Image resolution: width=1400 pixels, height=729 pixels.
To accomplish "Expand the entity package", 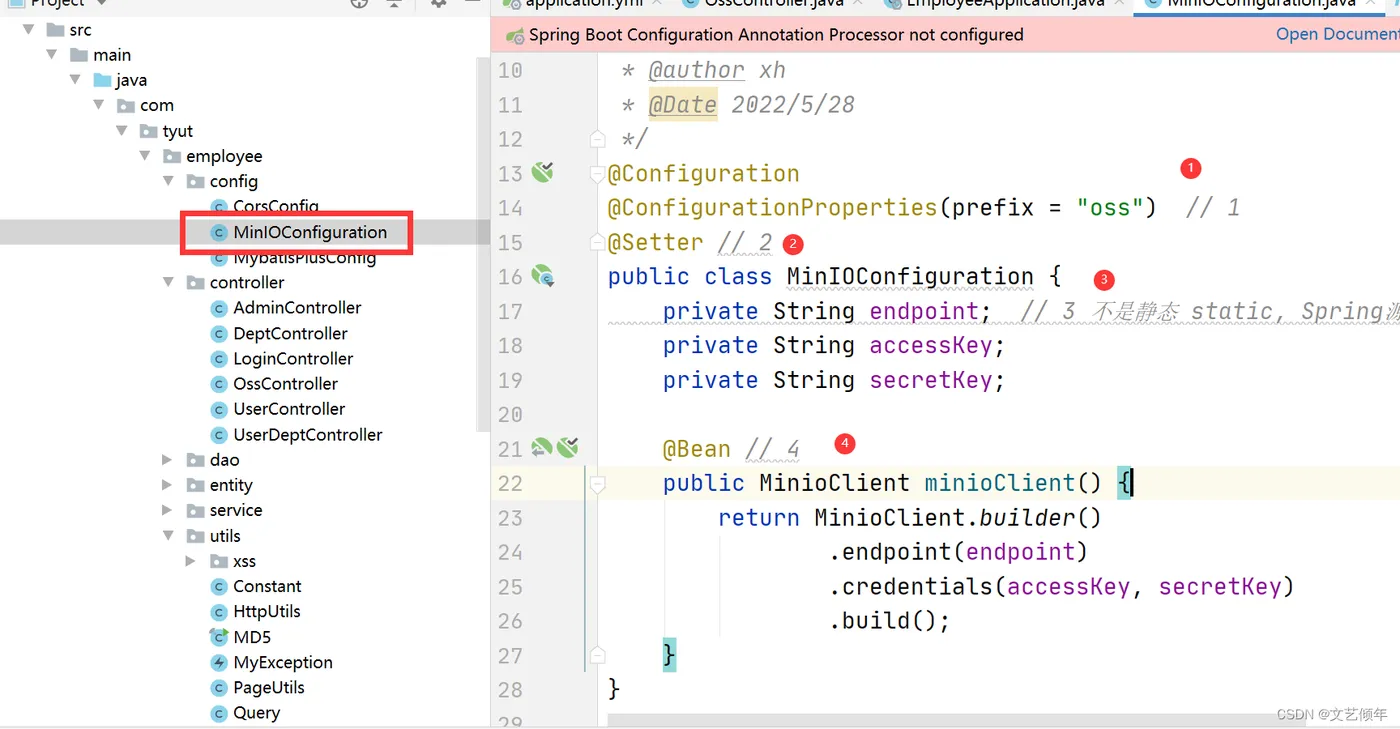I will pyautogui.click(x=167, y=485).
